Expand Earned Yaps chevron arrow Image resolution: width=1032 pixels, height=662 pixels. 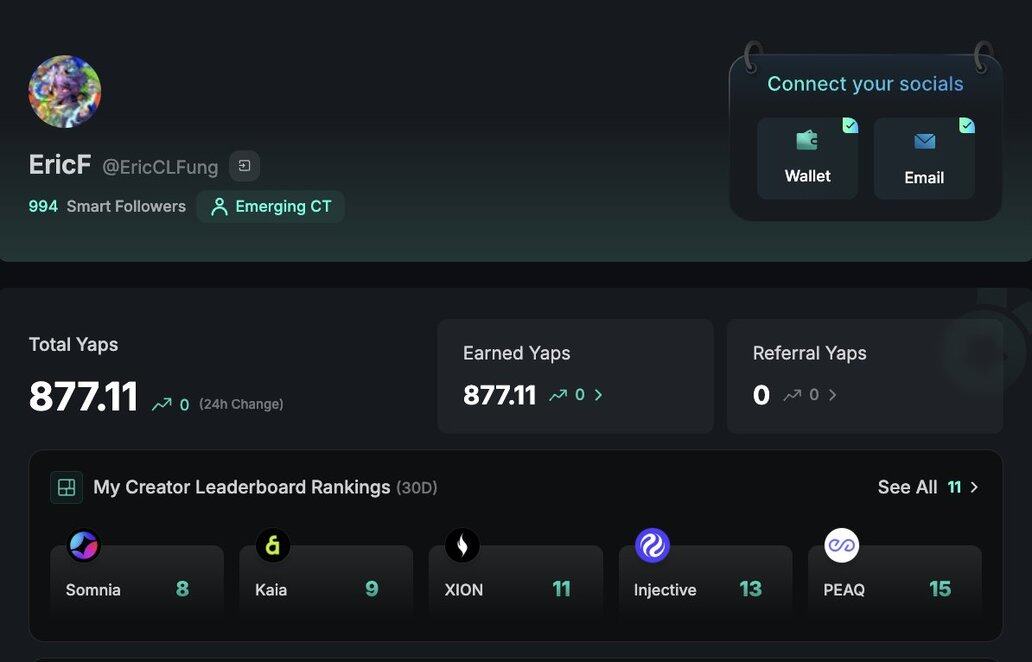pos(598,395)
